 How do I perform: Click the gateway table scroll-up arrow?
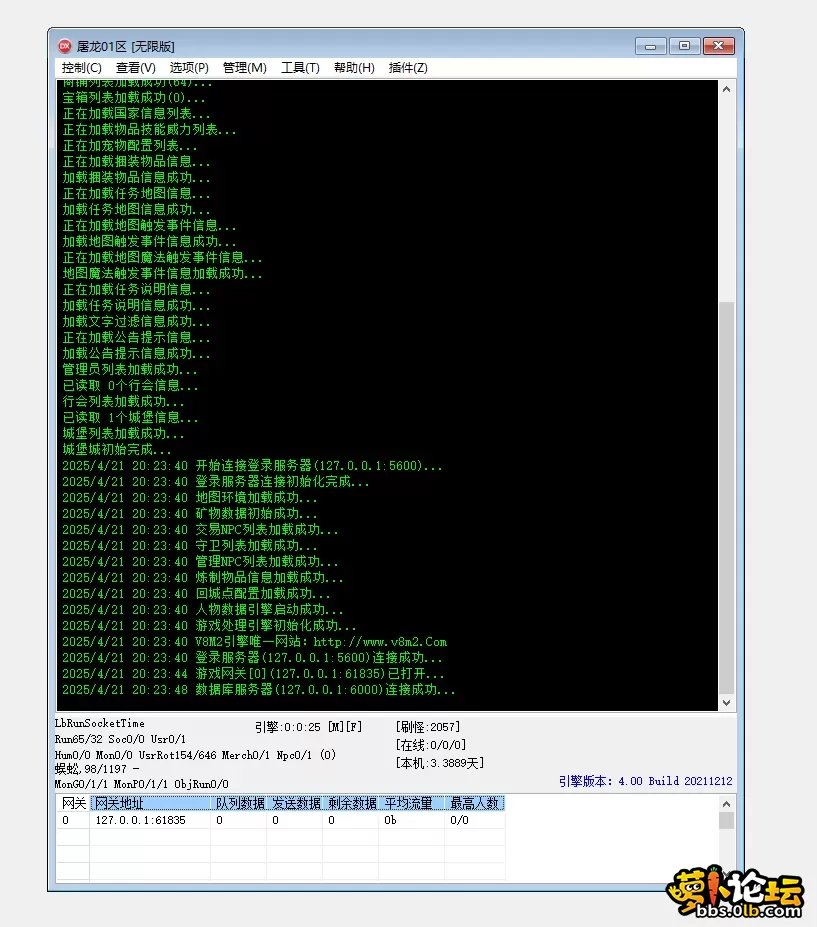pyautogui.click(x=727, y=804)
